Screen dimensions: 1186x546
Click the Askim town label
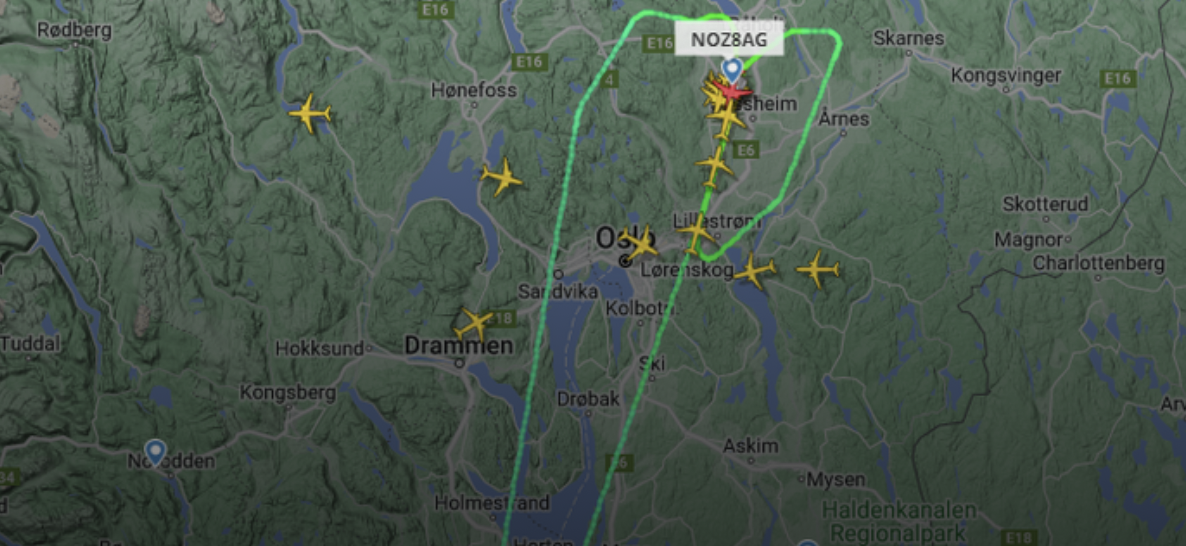click(750, 446)
